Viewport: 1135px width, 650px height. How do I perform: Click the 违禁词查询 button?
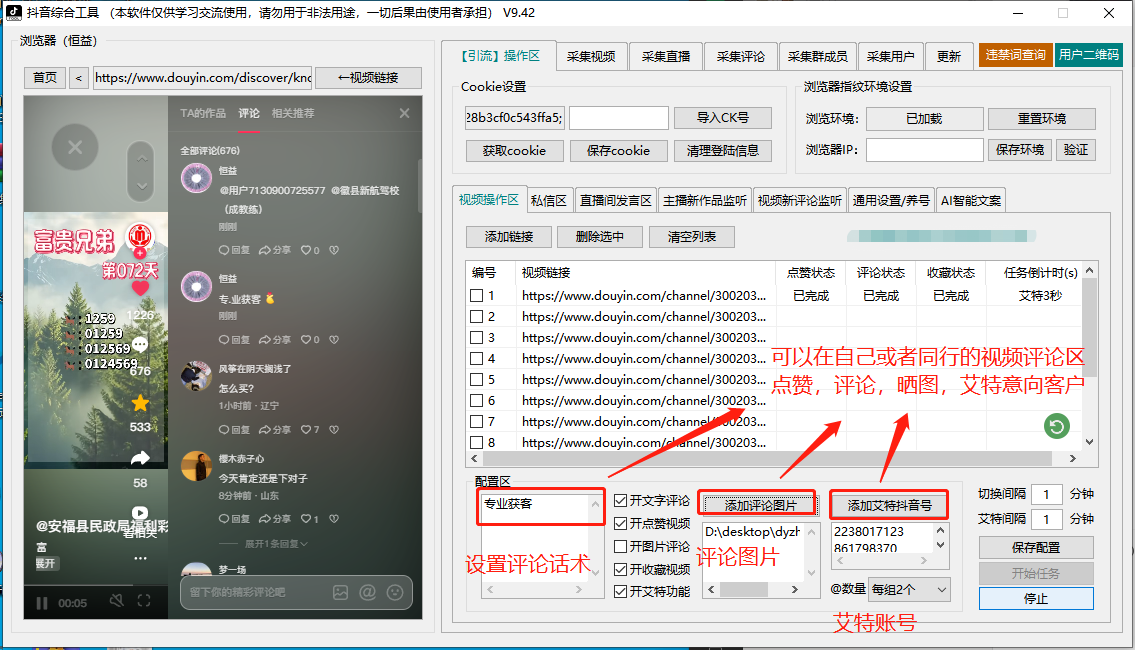coord(1015,56)
